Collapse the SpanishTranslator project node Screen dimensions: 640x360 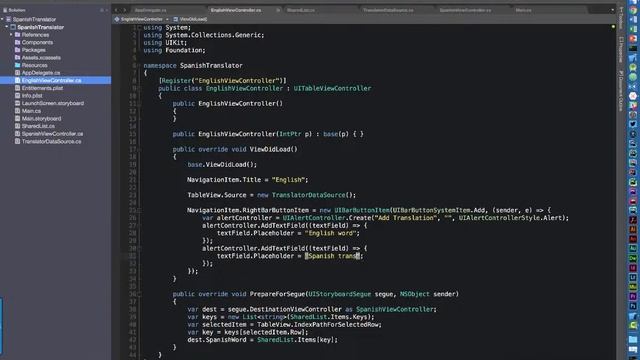click(7, 27)
